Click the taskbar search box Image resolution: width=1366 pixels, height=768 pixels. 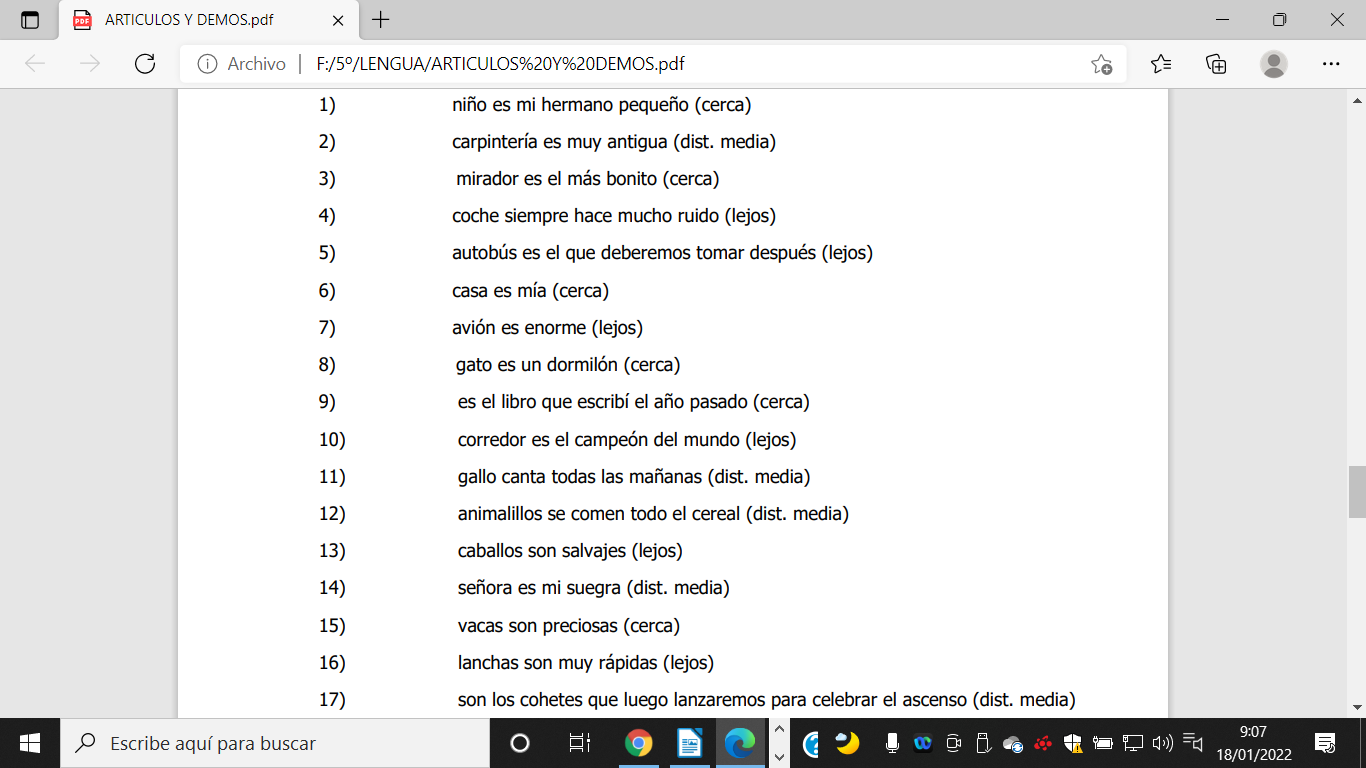(x=275, y=743)
